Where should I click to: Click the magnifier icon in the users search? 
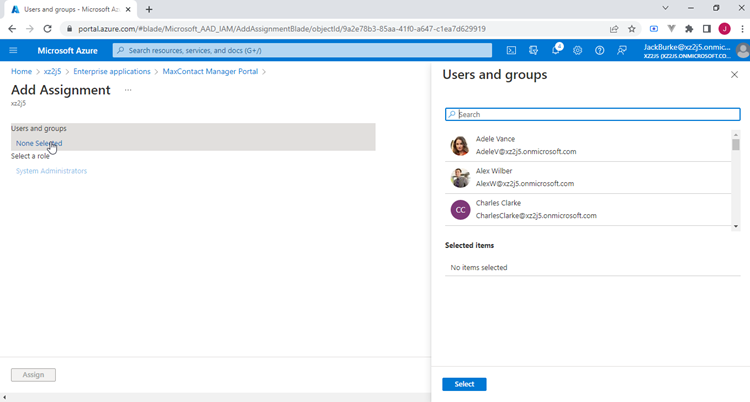452,114
